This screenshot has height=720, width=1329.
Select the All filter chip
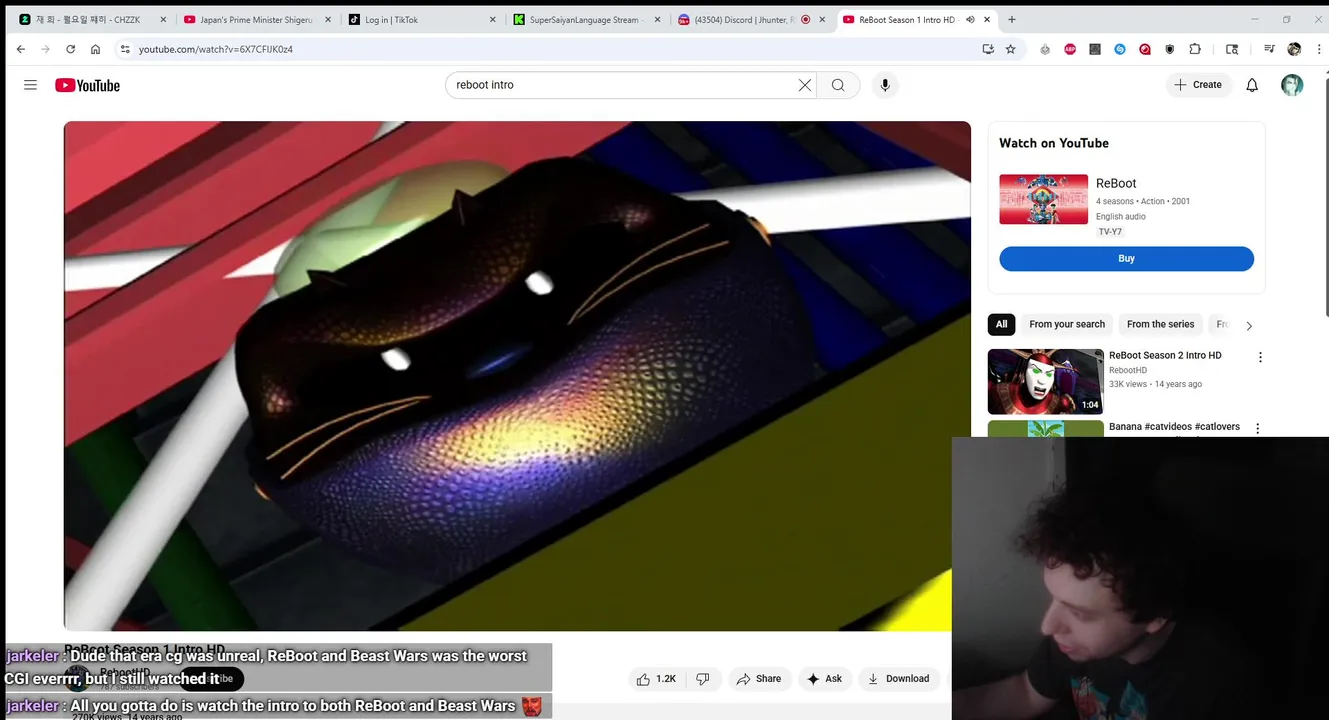tap(1001, 324)
